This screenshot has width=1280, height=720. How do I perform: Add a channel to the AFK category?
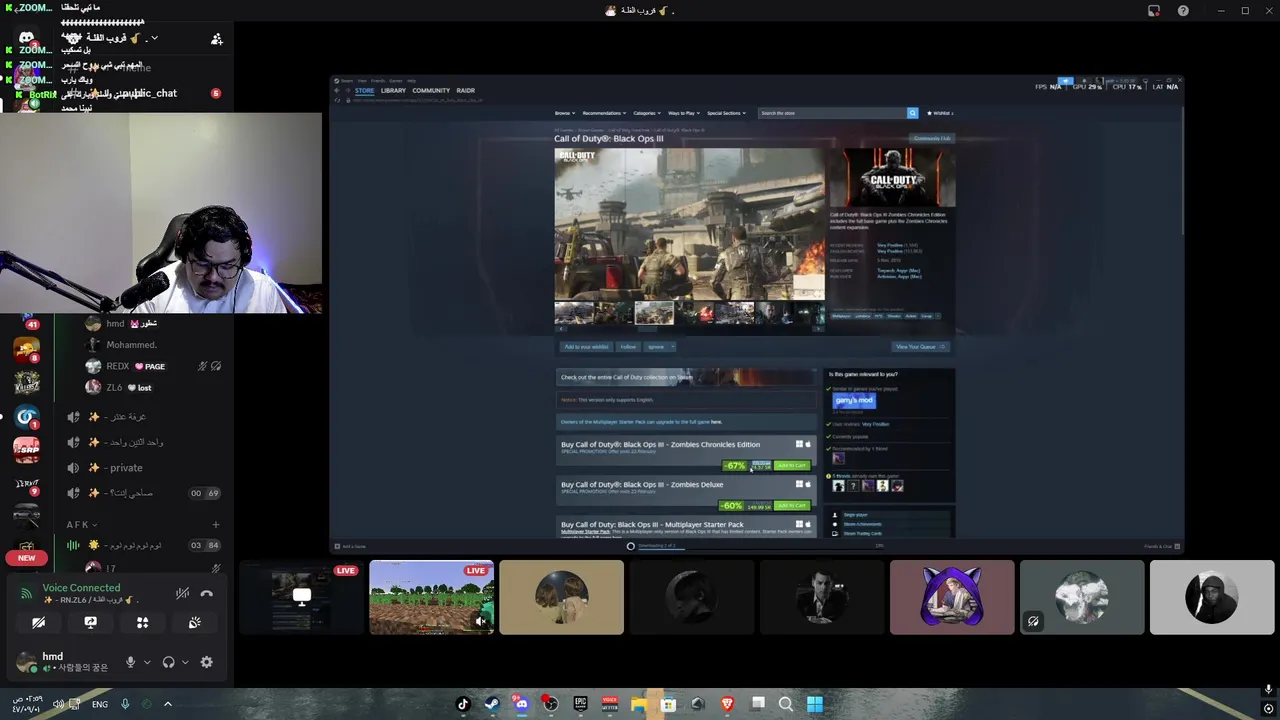click(x=215, y=525)
